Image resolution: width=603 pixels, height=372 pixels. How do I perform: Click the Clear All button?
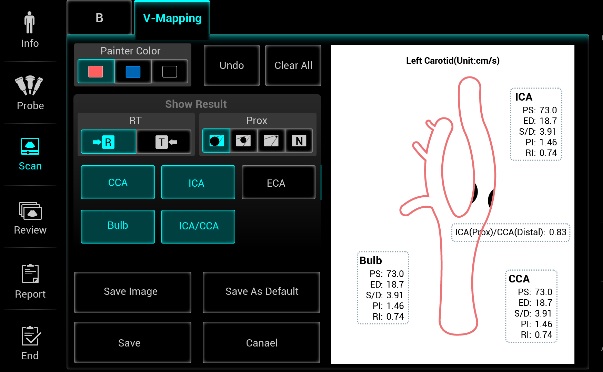tap(293, 65)
